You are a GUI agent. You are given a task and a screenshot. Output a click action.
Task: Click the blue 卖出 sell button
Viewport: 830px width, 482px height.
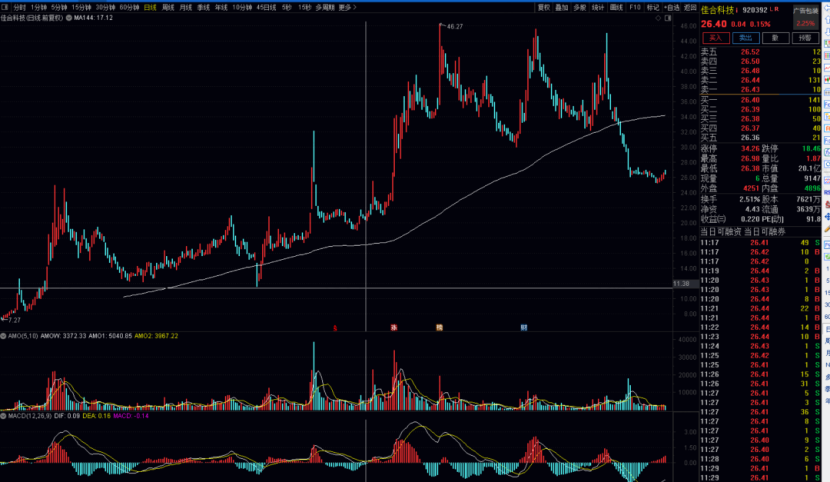[745, 36]
